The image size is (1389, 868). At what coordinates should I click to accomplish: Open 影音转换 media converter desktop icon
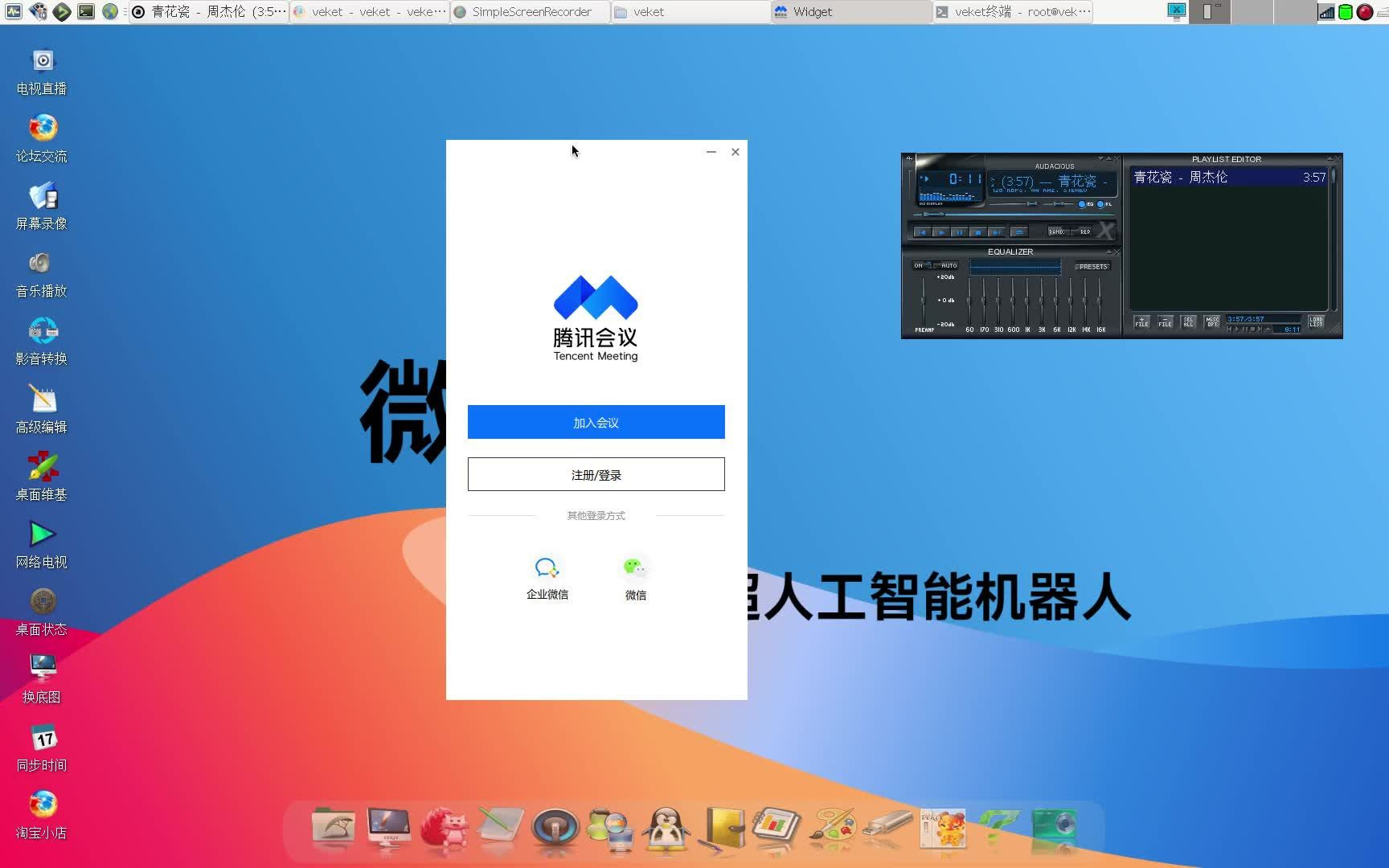pyautogui.click(x=42, y=342)
